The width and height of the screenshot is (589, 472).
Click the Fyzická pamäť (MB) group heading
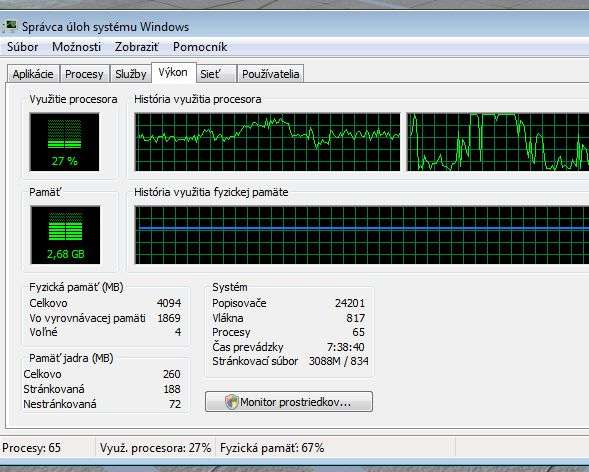click(x=76, y=287)
